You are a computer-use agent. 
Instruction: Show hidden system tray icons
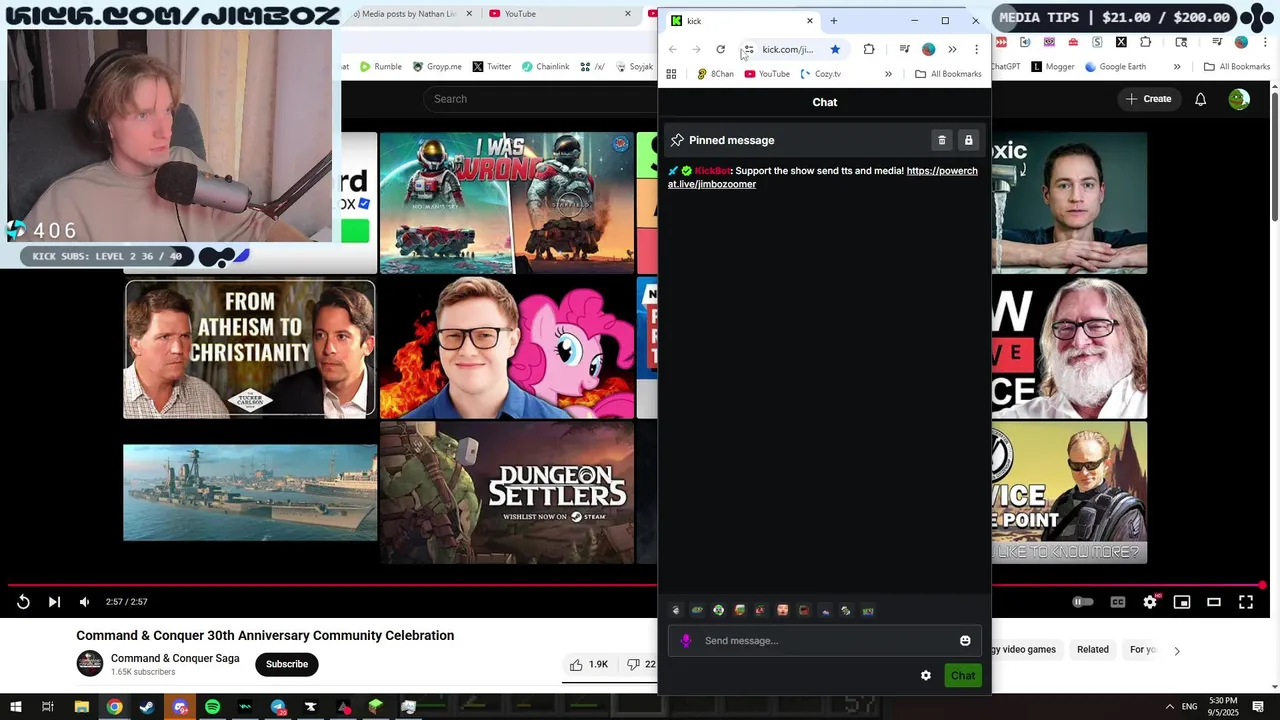pos(1169,707)
